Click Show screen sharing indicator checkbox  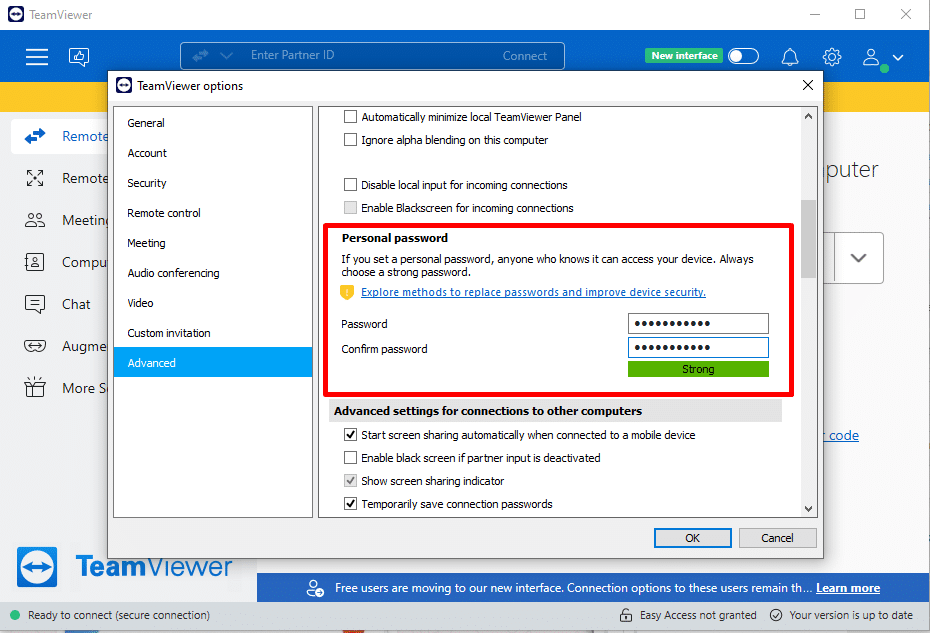351,481
